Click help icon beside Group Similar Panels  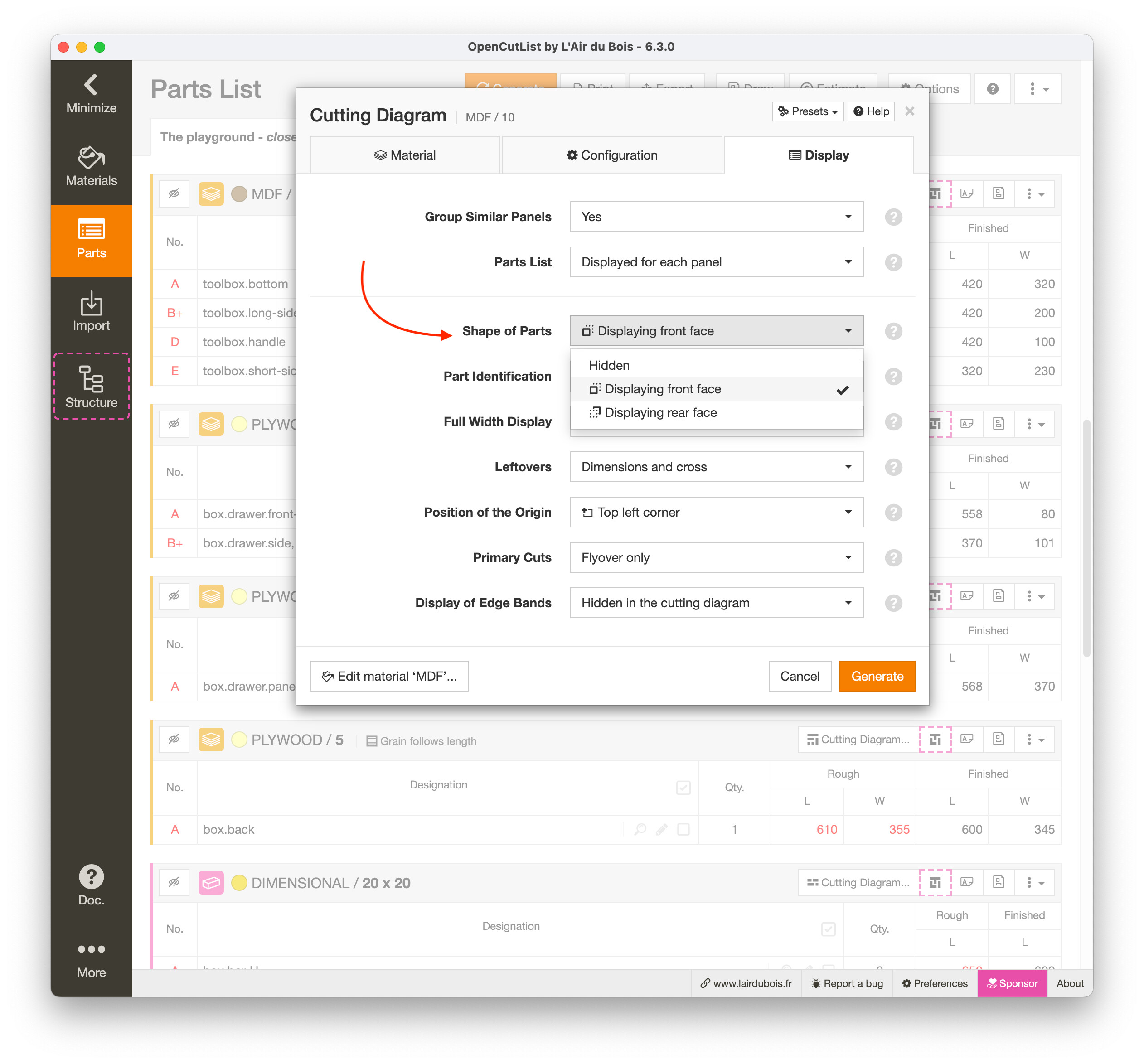(x=893, y=217)
